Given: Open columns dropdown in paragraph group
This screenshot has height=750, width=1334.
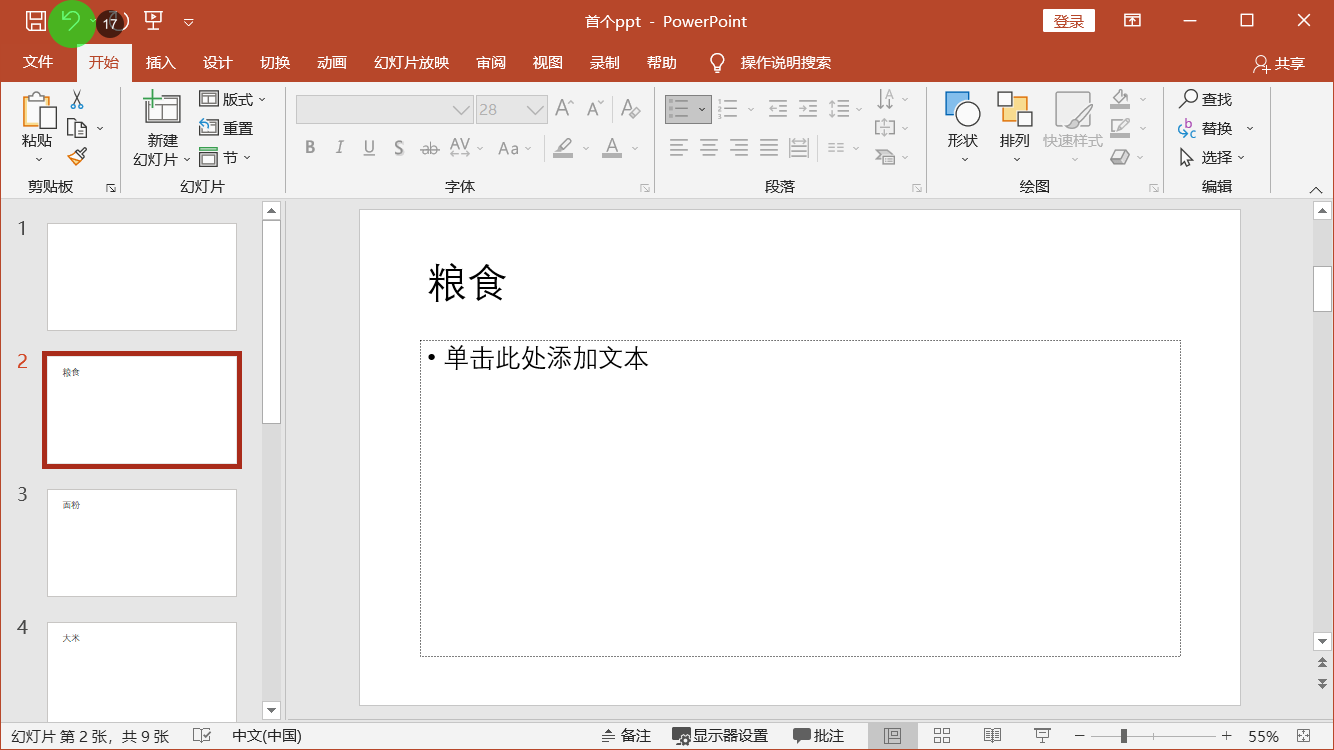Looking at the screenshot, I should tap(843, 148).
